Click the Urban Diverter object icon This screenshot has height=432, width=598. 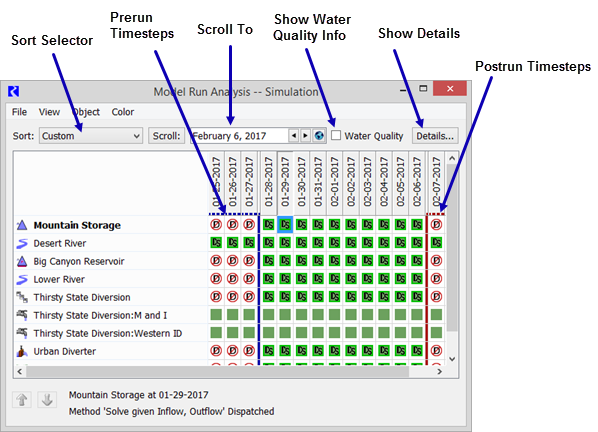pyautogui.click(x=22, y=351)
